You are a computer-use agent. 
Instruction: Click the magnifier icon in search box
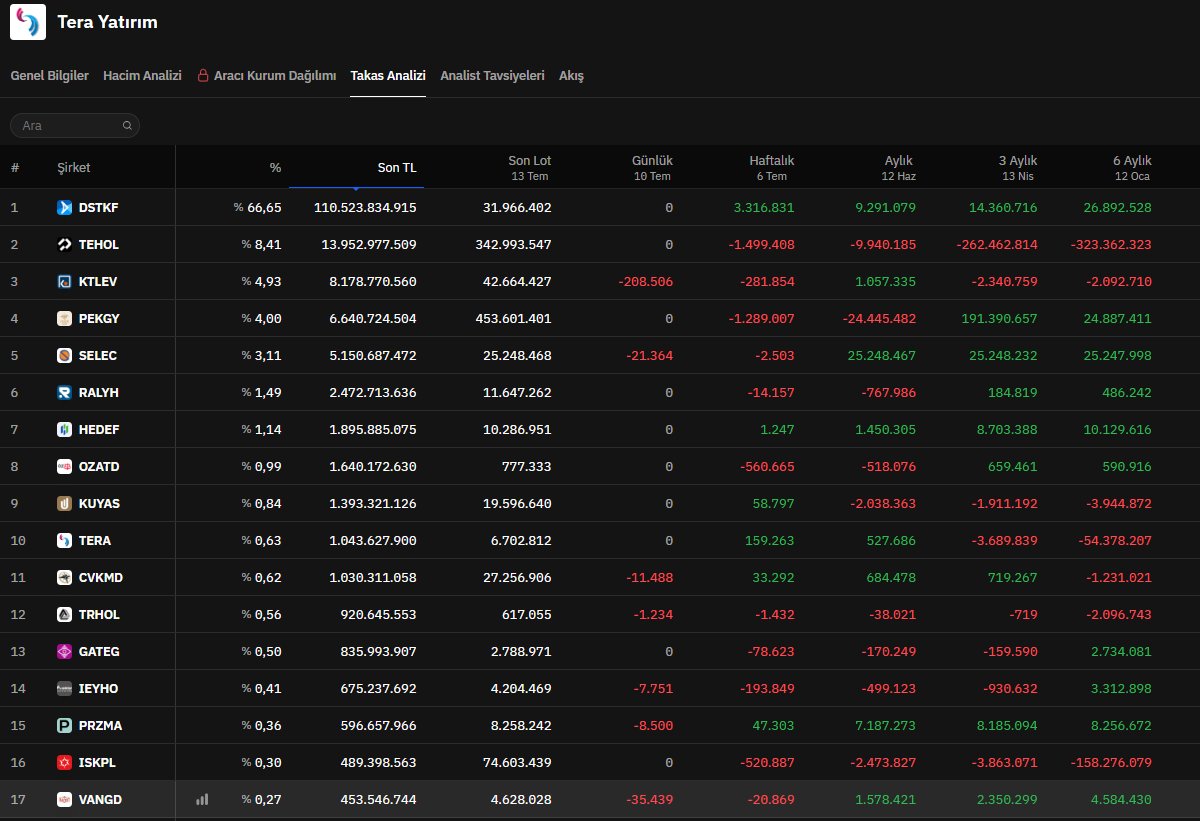[x=127, y=126]
